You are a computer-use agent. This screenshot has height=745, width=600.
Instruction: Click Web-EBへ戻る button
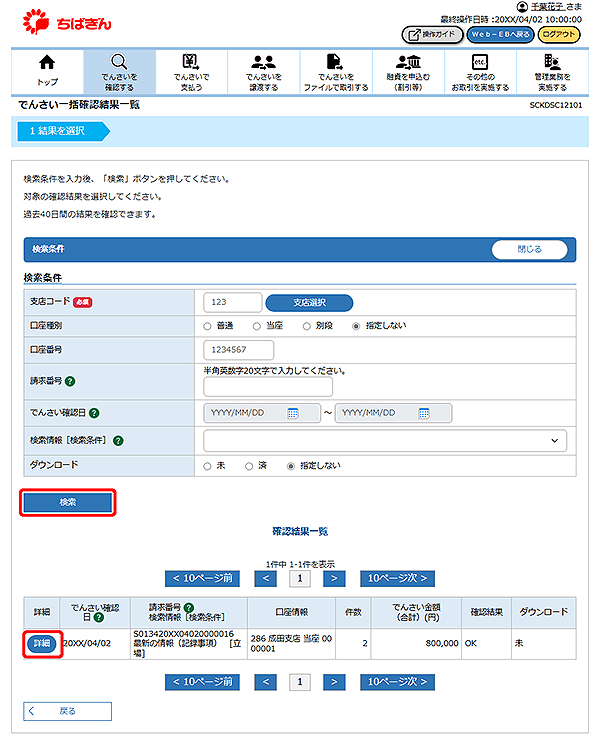click(x=500, y=35)
